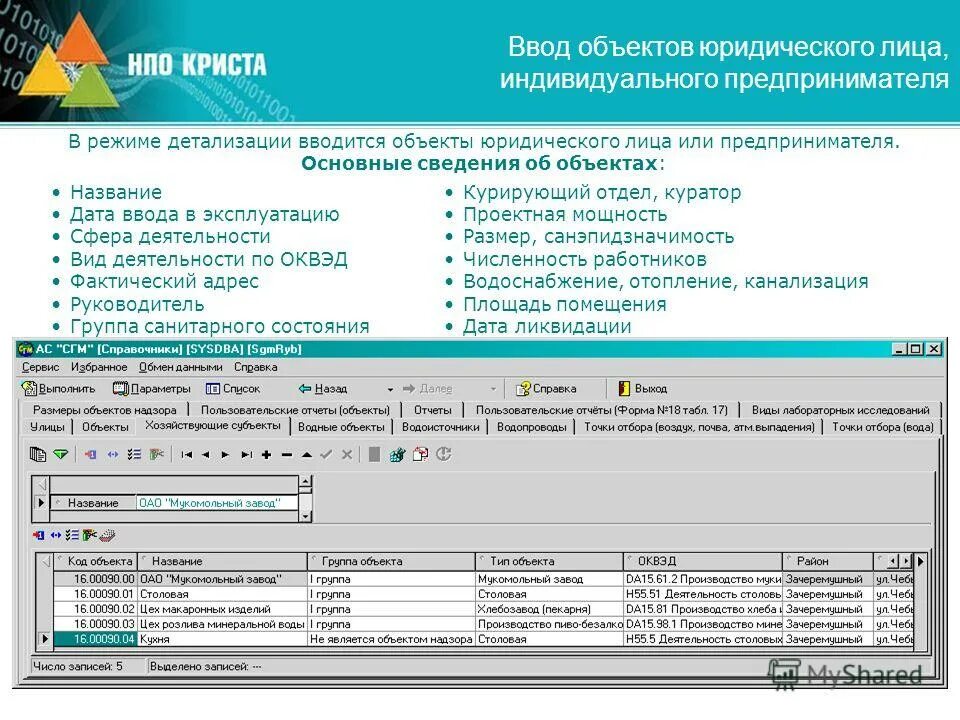The height and width of the screenshot is (720, 960).
Task: Click the down arrow of the Название panel scrollbar
Action: pyautogui.click(x=305, y=517)
